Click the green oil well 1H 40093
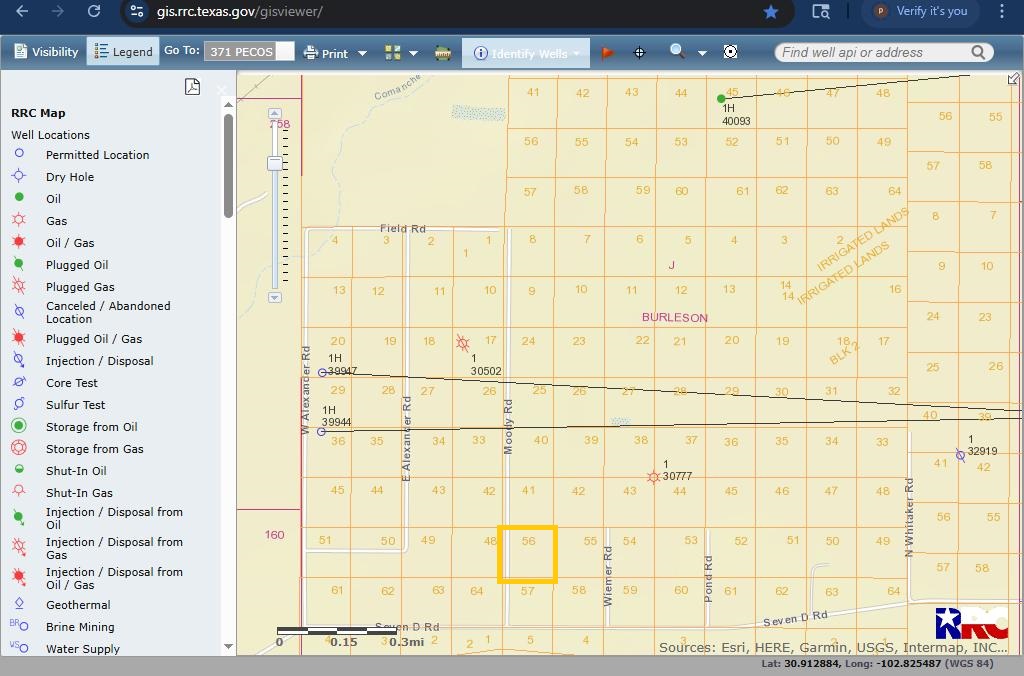1024x676 pixels. [721, 99]
